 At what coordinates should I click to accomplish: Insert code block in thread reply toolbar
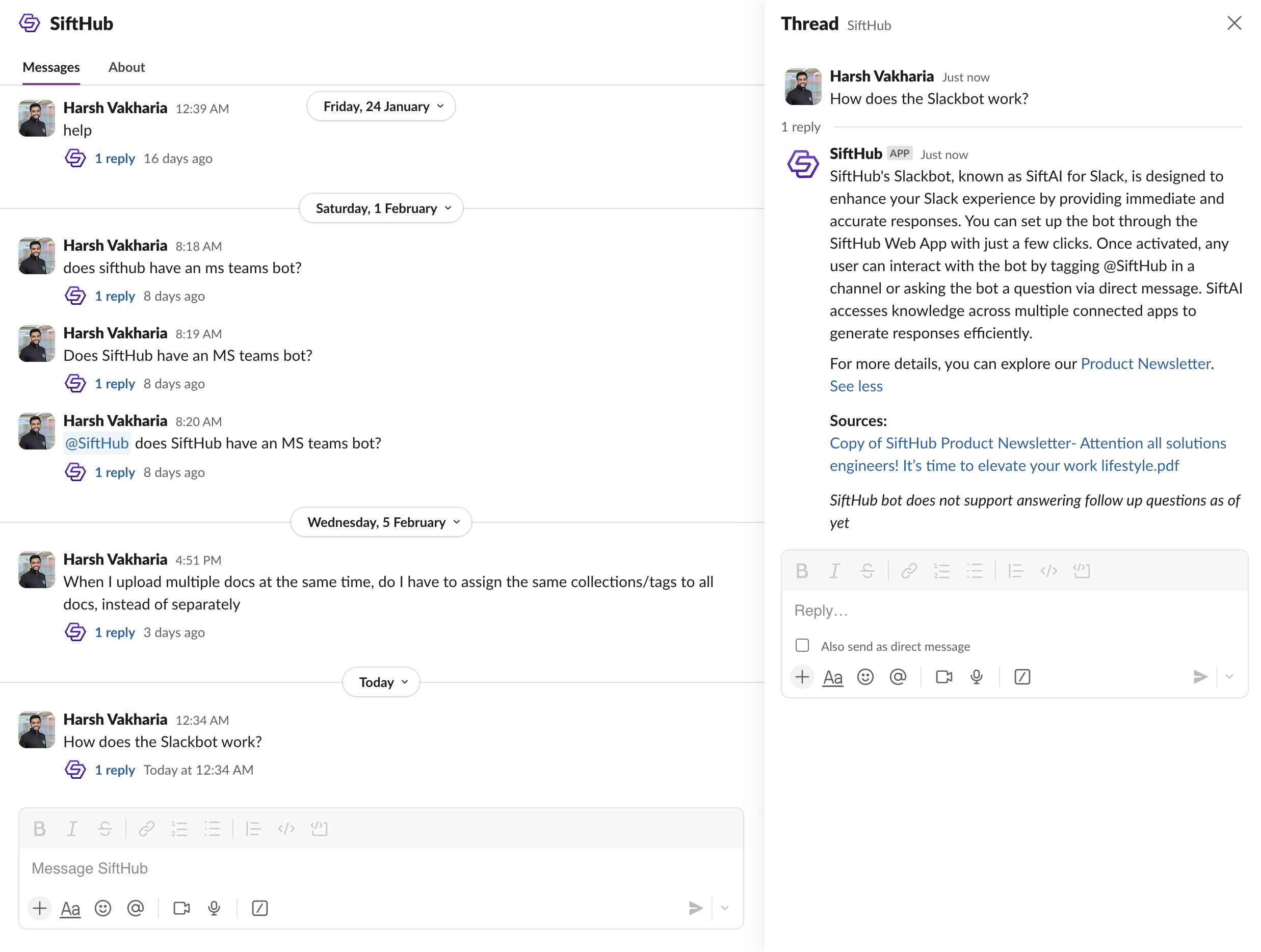point(1082,571)
